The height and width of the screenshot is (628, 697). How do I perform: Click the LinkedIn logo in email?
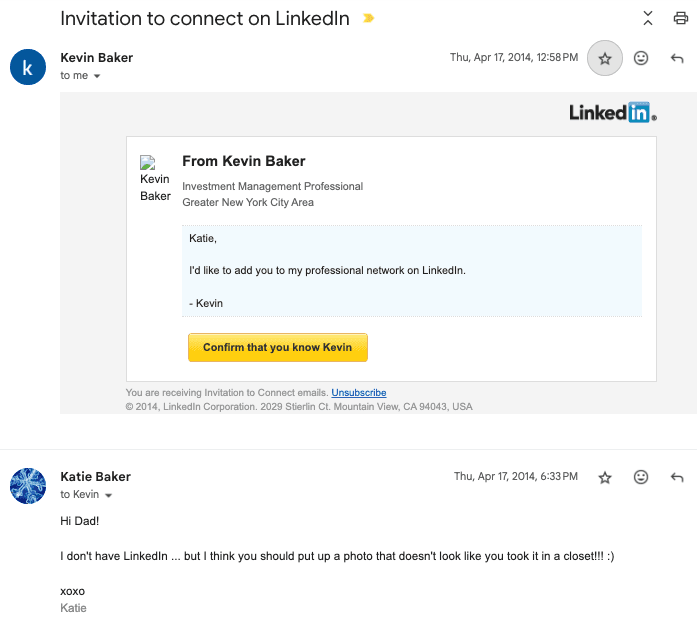point(612,113)
